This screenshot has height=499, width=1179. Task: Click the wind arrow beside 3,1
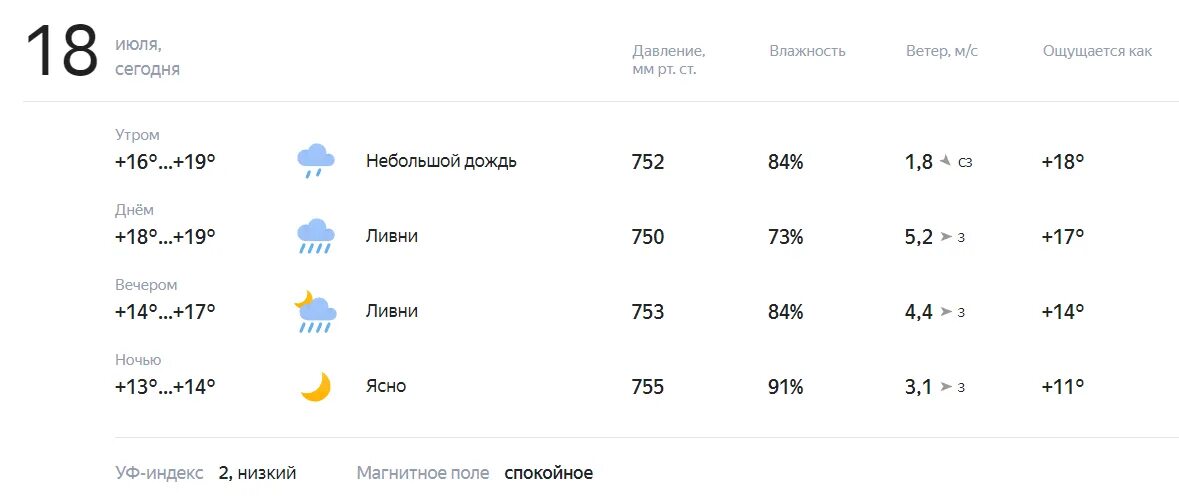(947, 387)
